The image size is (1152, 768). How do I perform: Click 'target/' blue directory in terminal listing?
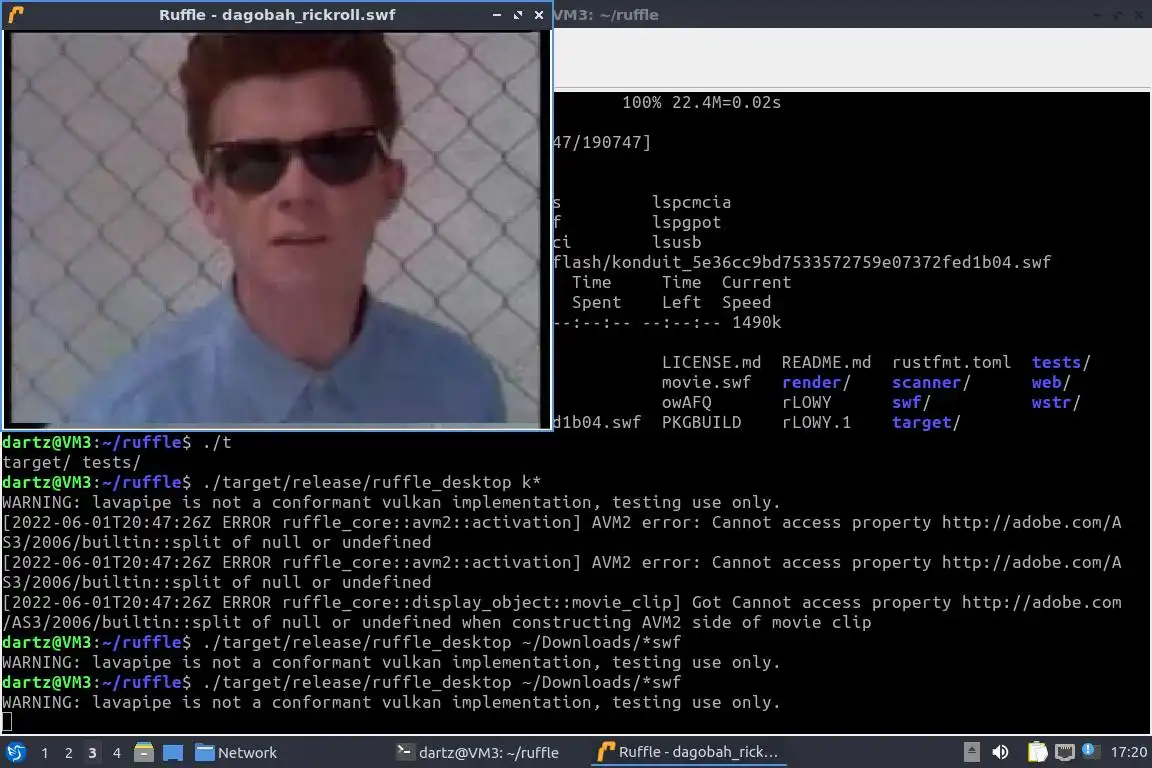pyautogui.click(x=926, y=423)
